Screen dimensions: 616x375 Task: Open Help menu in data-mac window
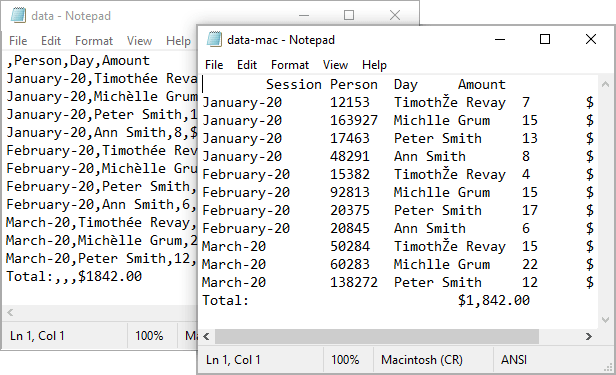tap(374, 65)
